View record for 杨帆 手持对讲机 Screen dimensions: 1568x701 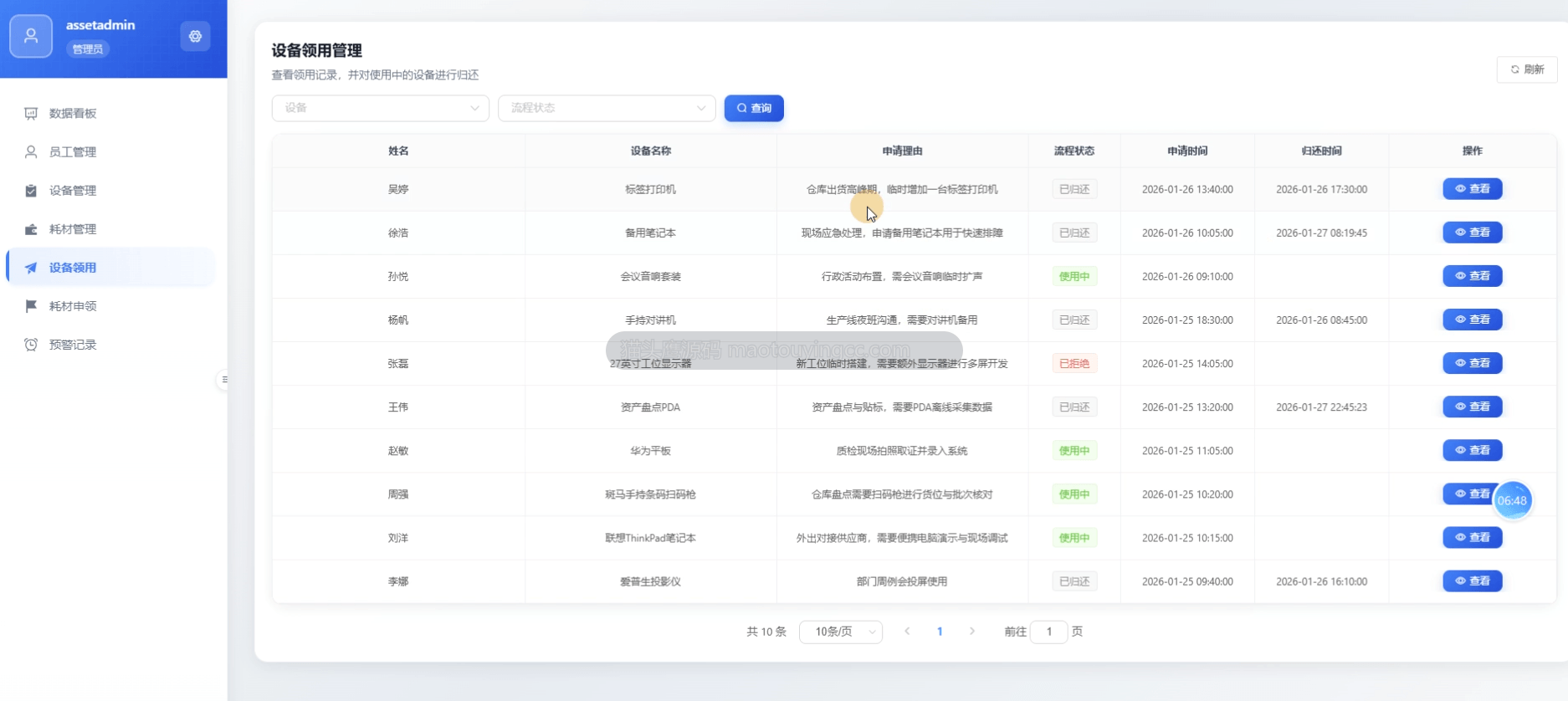1473,320
